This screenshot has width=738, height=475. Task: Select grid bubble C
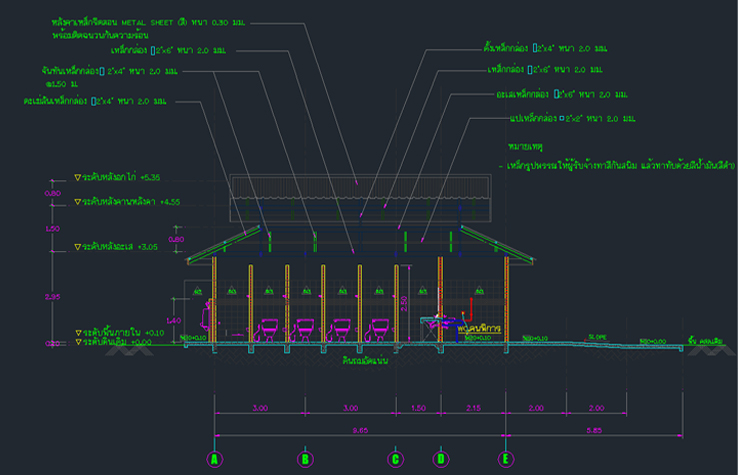point(395,459)
